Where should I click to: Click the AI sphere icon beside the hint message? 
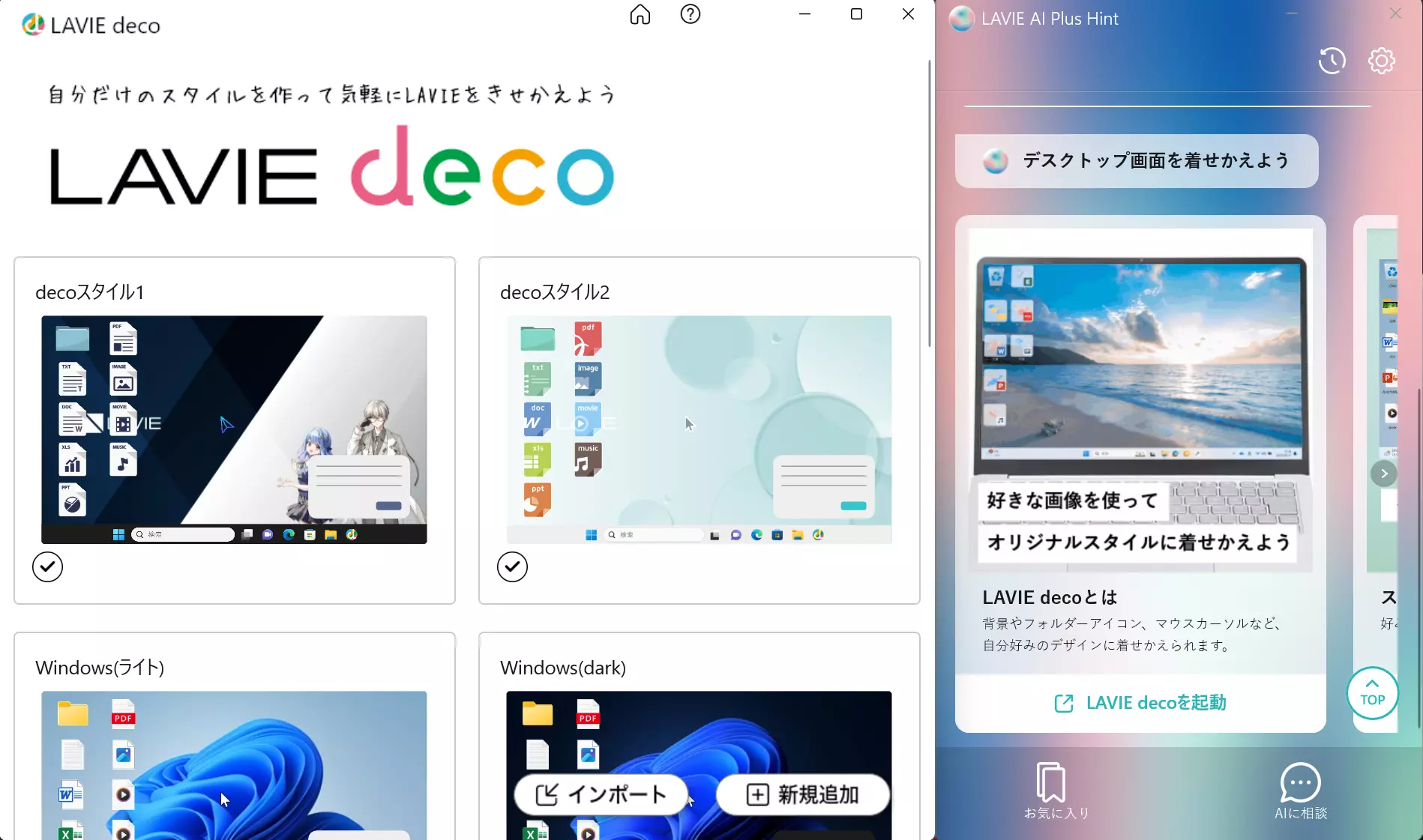pos(994,161)
